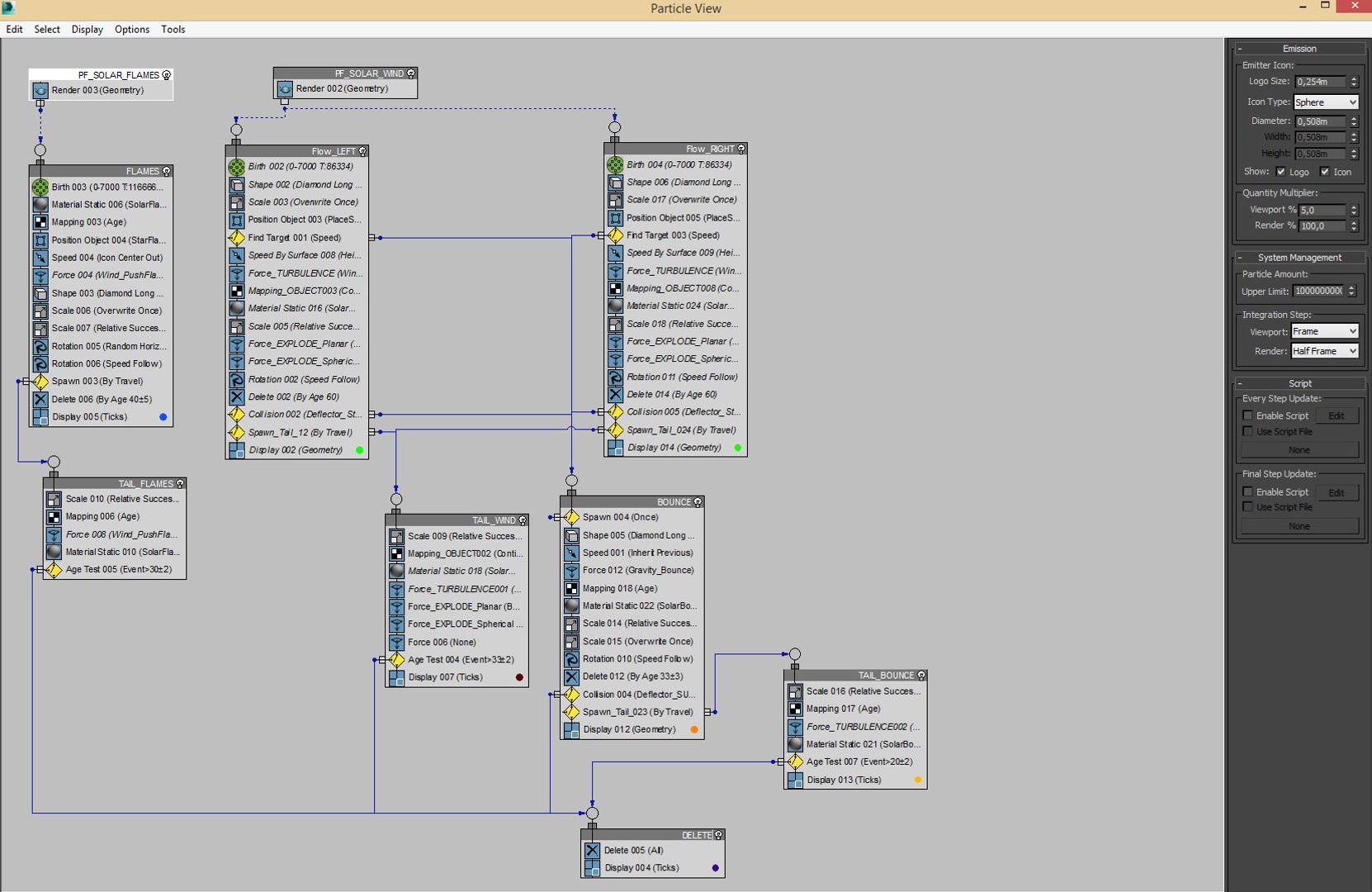Click the Find Target 001 diamond icon
The image size is (1372, 892).
pos(237,238)
